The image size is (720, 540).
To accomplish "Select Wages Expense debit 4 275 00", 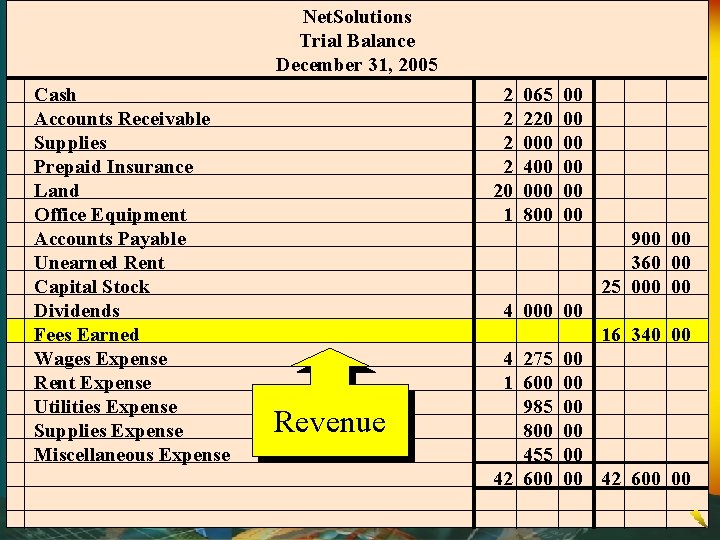I will 543,359.
